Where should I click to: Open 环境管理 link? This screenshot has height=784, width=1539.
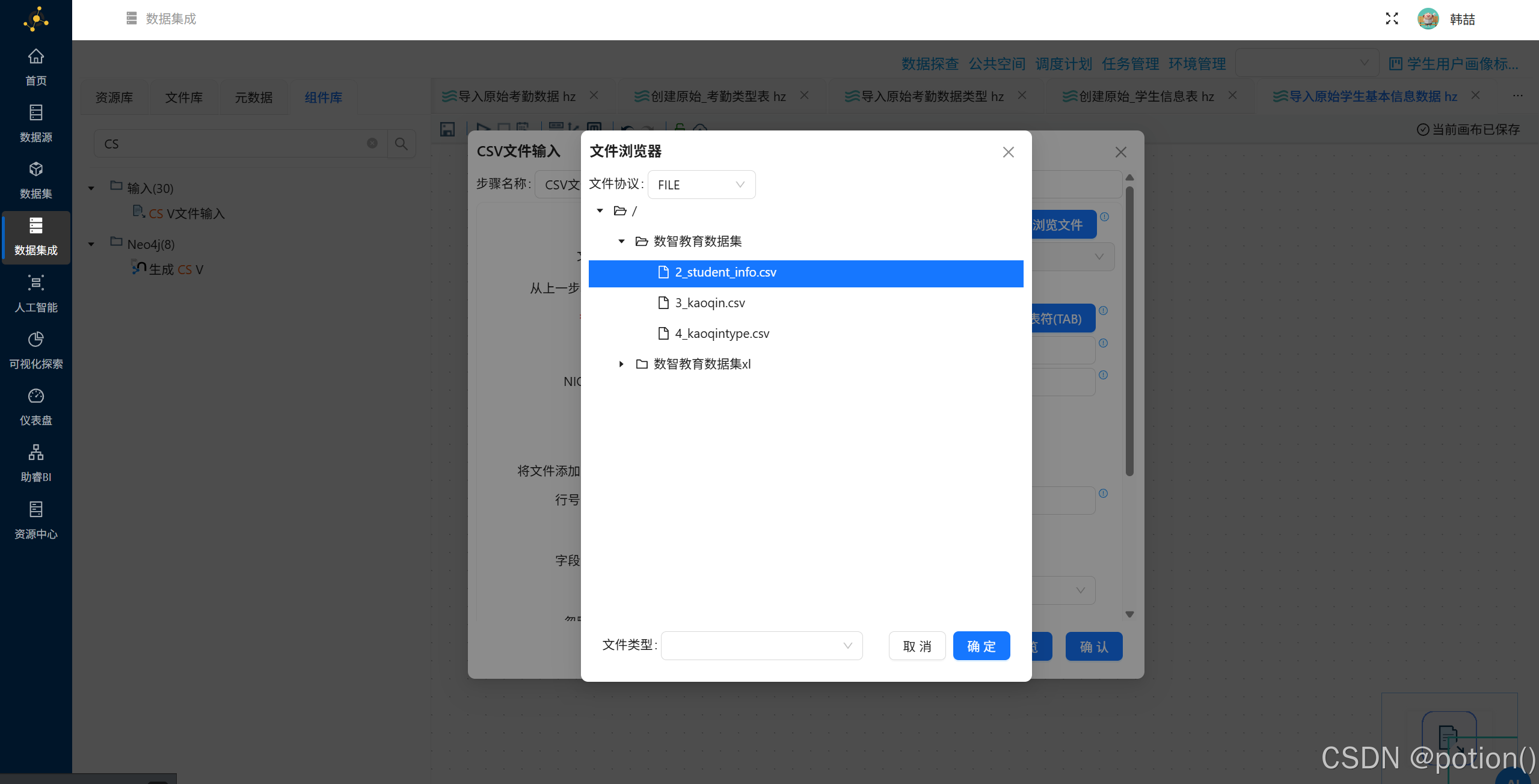pyautogui.click(x=1197, y=64)
